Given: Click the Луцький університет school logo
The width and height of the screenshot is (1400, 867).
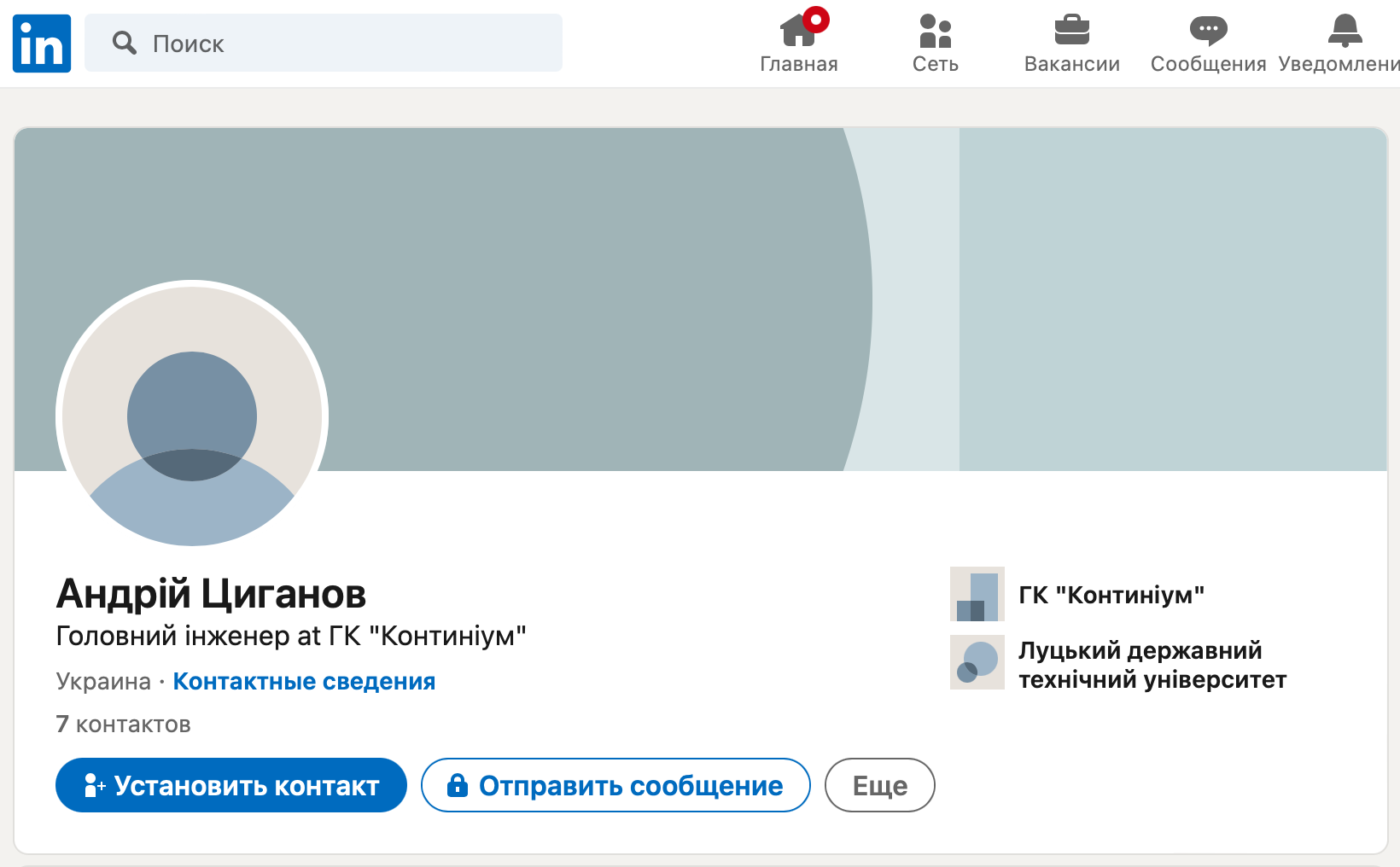Looking at the screenshot, I should [977, 662].
